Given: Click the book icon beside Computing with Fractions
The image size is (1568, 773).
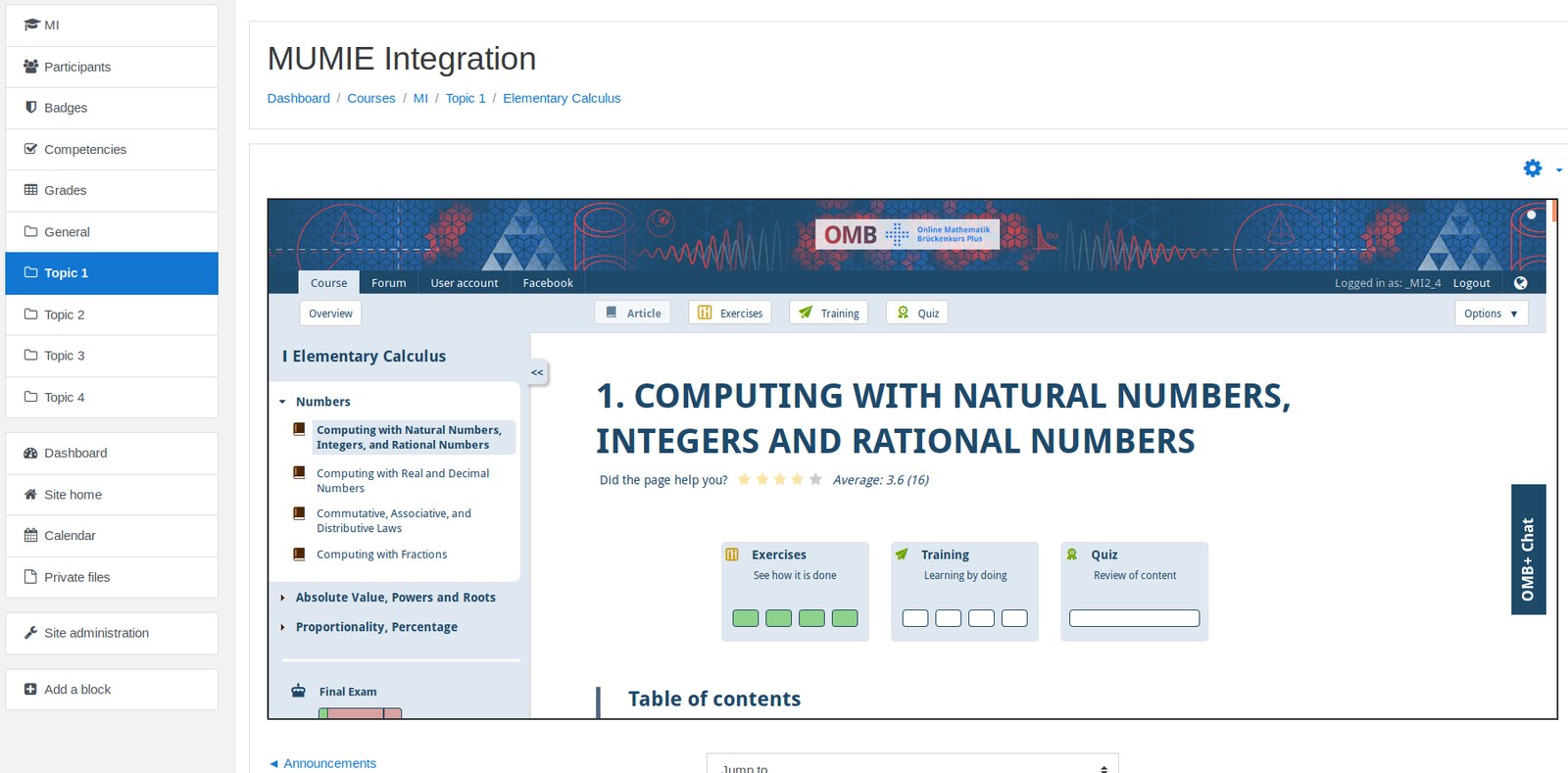Looking at the screenshot, I should click(x=299, y=554).
